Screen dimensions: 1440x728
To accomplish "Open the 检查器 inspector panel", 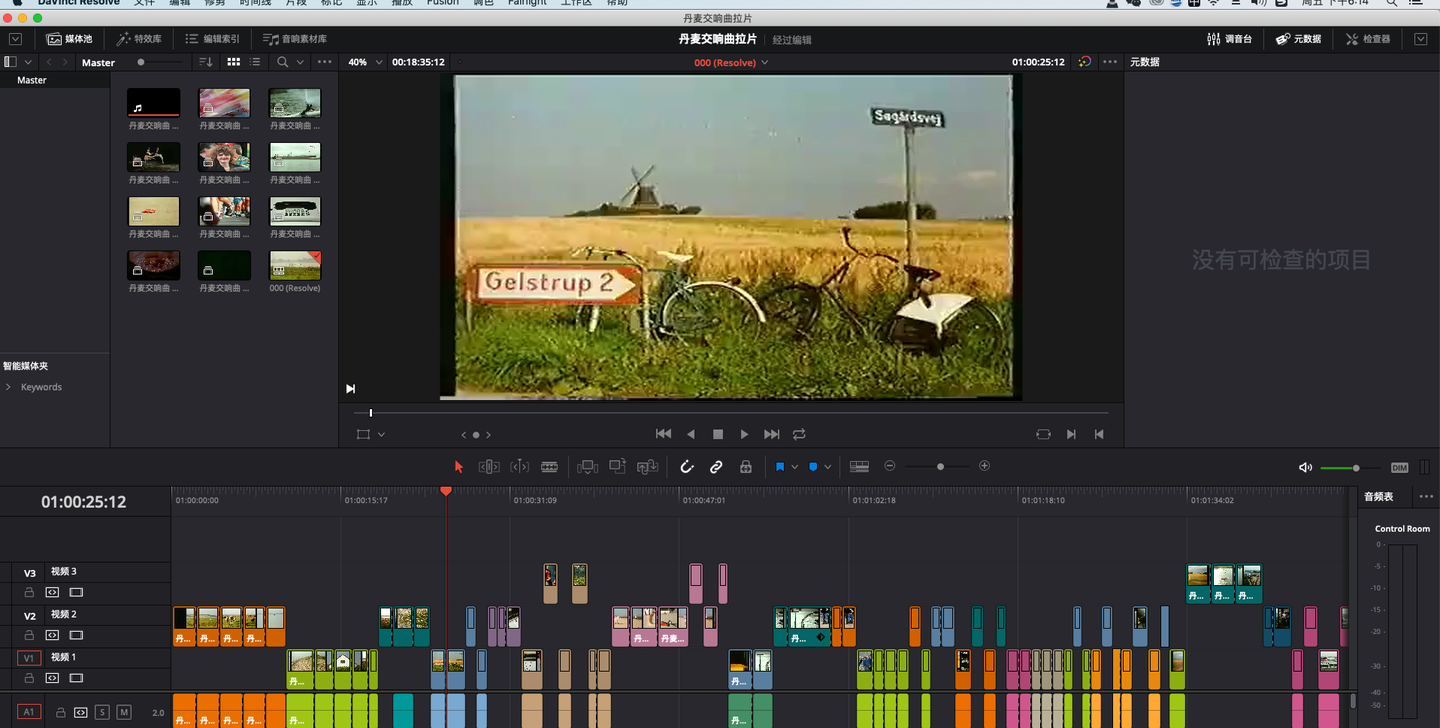I will 1368,39.
